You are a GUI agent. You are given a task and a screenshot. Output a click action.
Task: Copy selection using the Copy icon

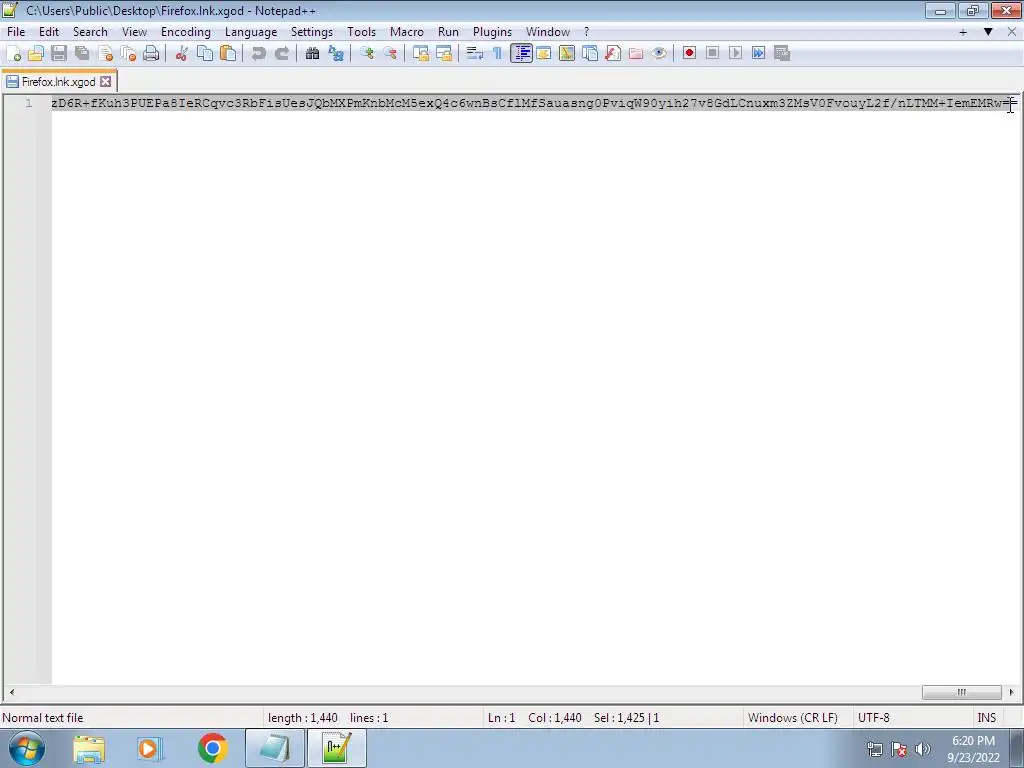[x=205, y=54]
